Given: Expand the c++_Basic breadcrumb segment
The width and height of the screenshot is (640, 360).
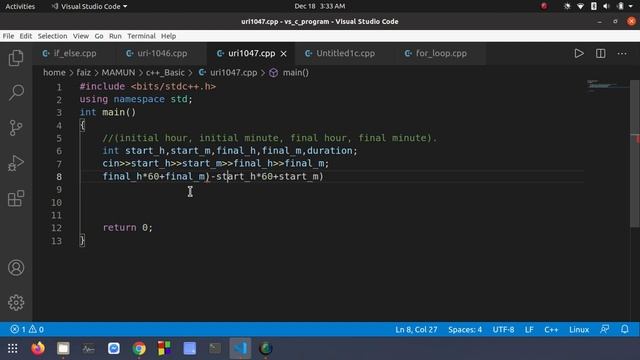Looking at the screenshot, I should tap(165, 73).
